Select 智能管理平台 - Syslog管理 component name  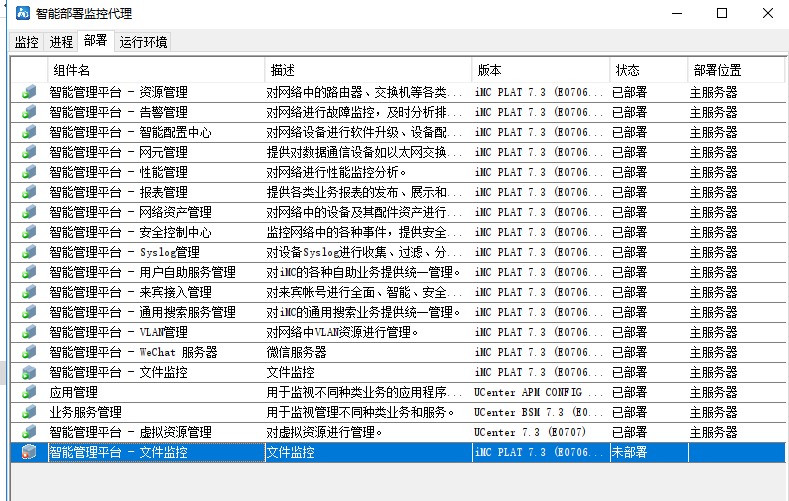coord(124,252)
